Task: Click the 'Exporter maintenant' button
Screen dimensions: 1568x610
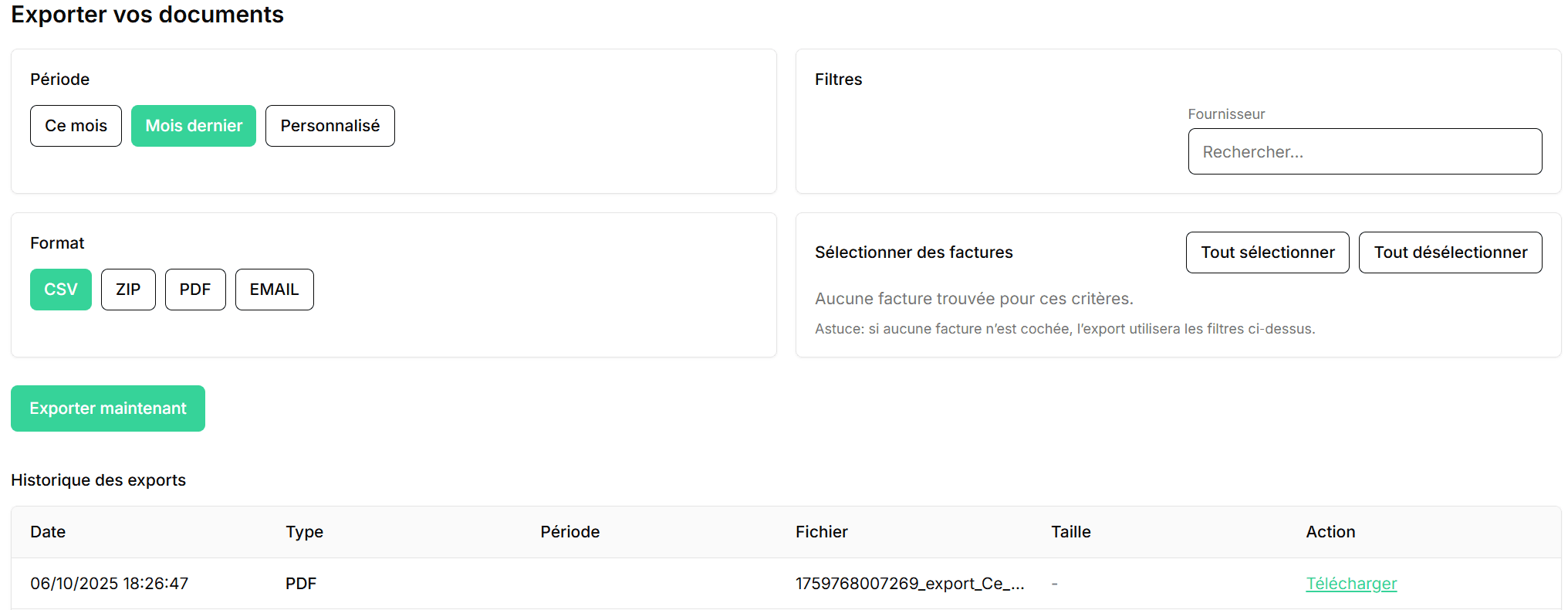Action: (108, 408)
